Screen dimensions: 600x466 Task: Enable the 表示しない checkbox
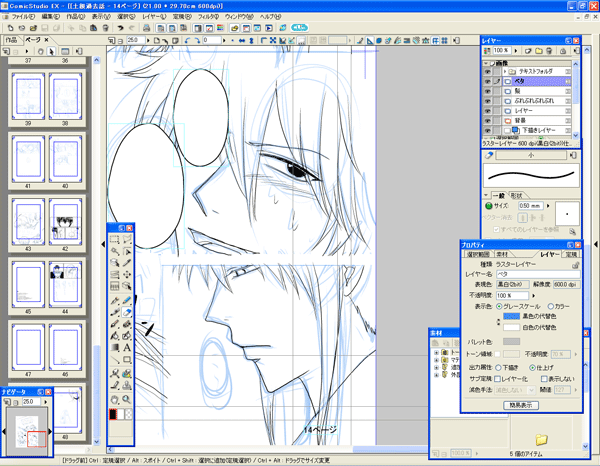tap(544, 379)
